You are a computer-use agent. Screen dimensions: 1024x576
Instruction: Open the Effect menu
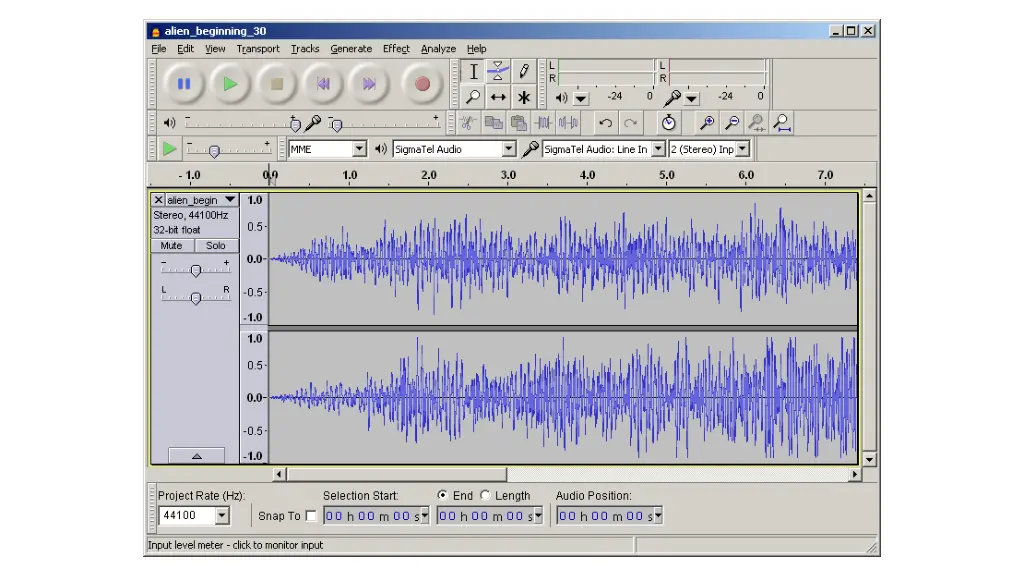[x=396, y=49]
